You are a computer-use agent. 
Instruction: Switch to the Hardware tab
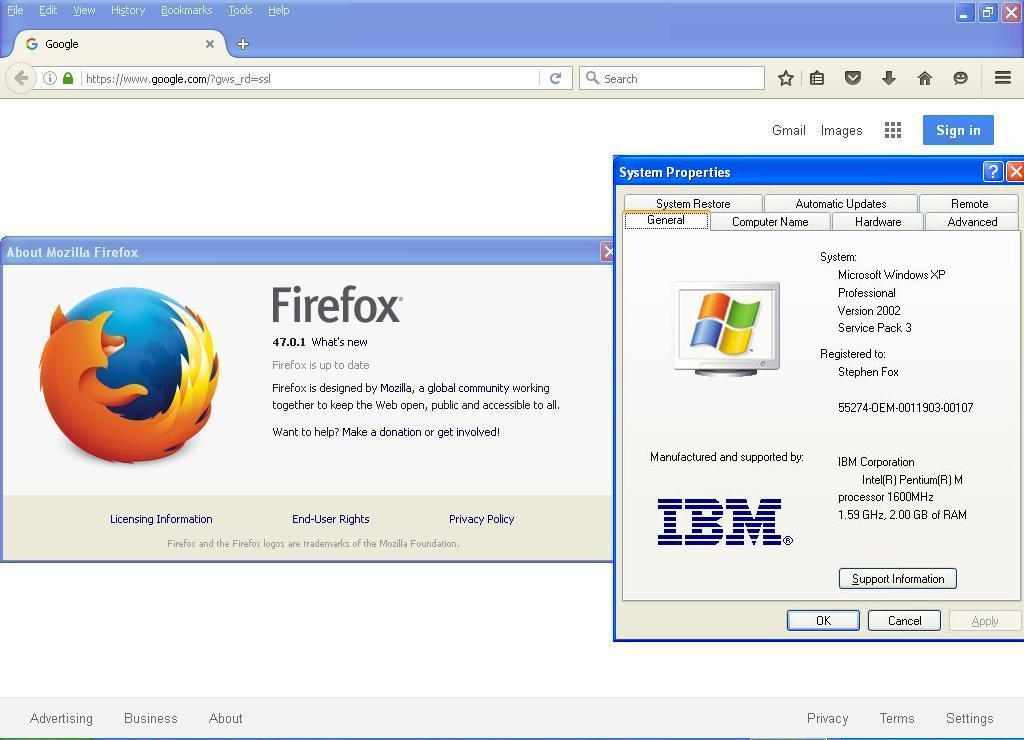(878, 221)
